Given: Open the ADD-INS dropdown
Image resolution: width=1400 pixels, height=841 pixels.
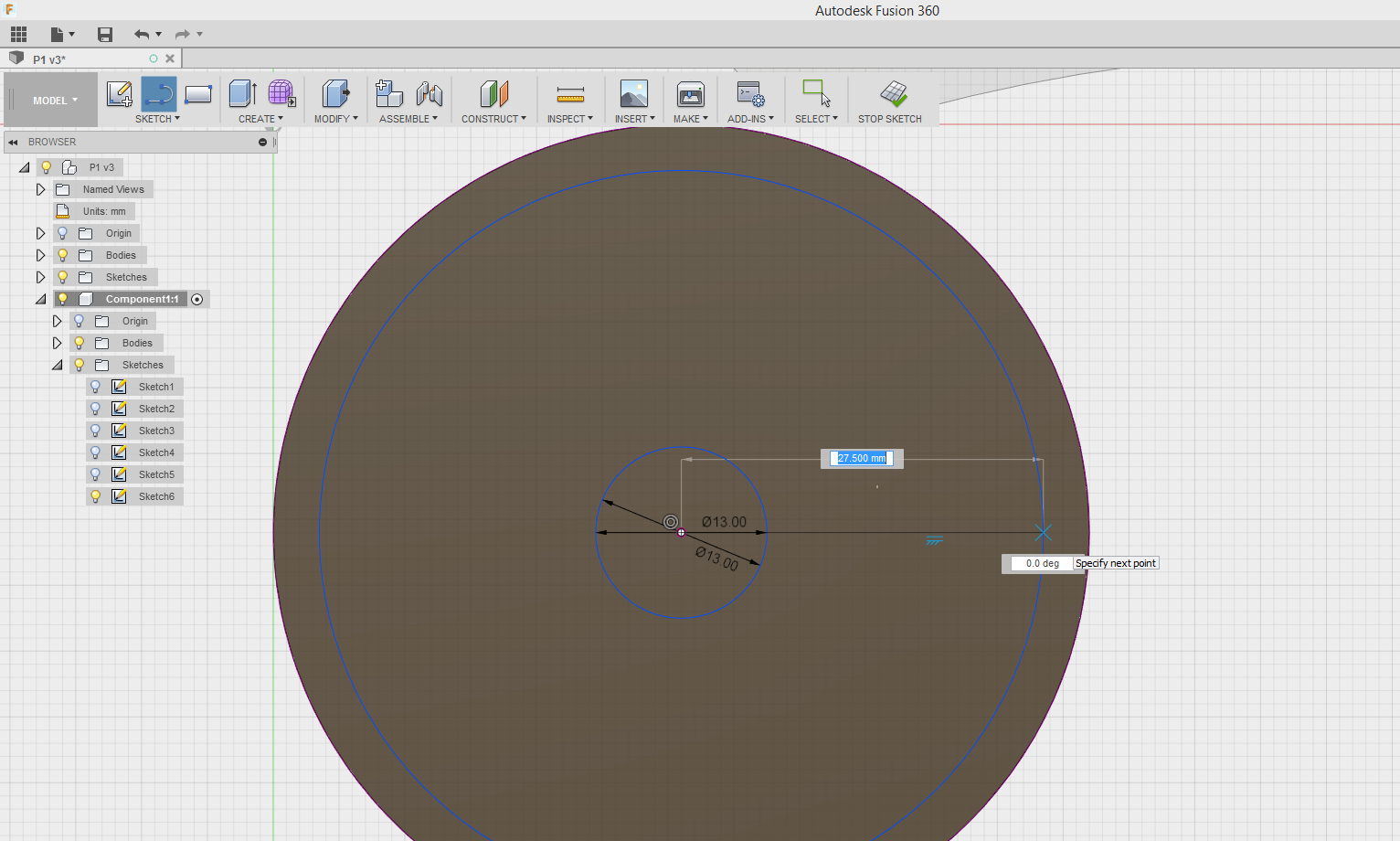Looking at the screenshot, I should (x=750, y=119).
